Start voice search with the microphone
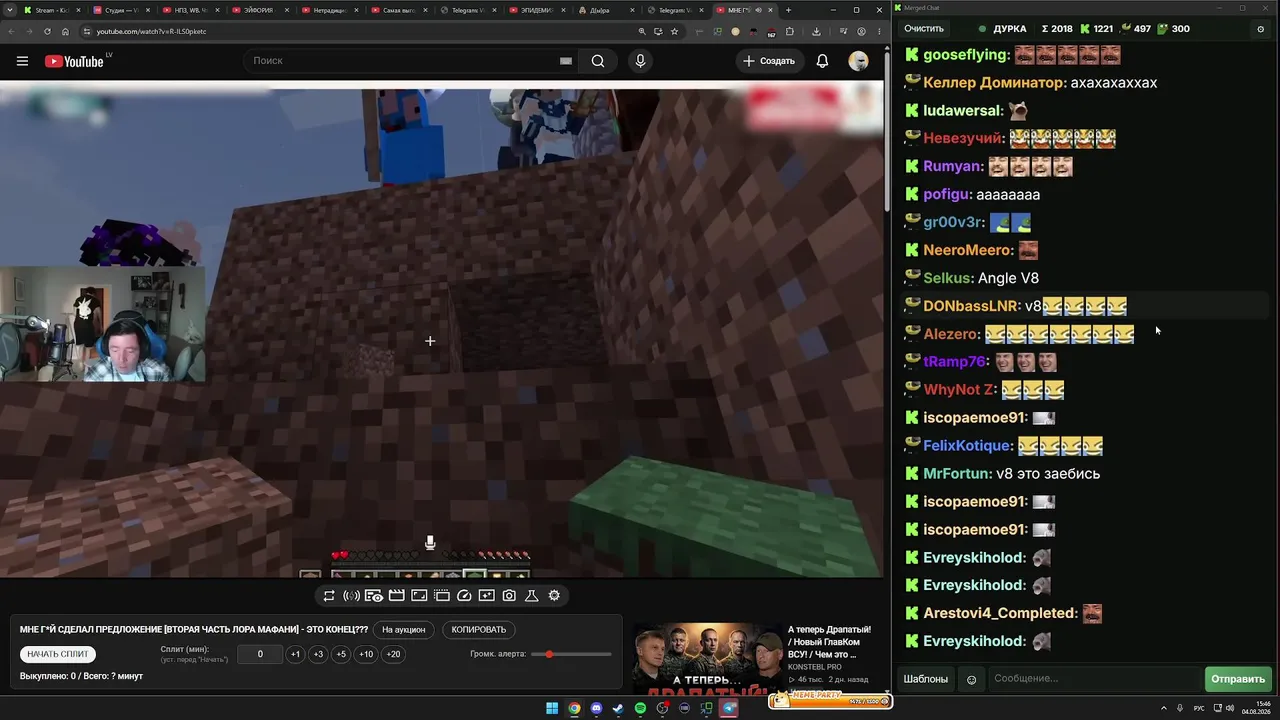1280x720 pixels. click(x=641, y=61)
